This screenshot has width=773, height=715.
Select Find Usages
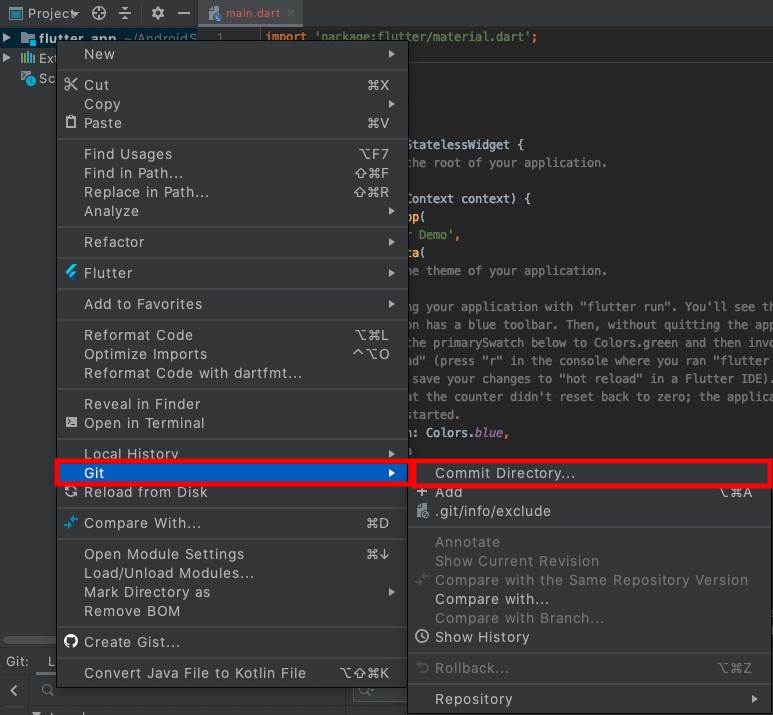tap(232, 154)
